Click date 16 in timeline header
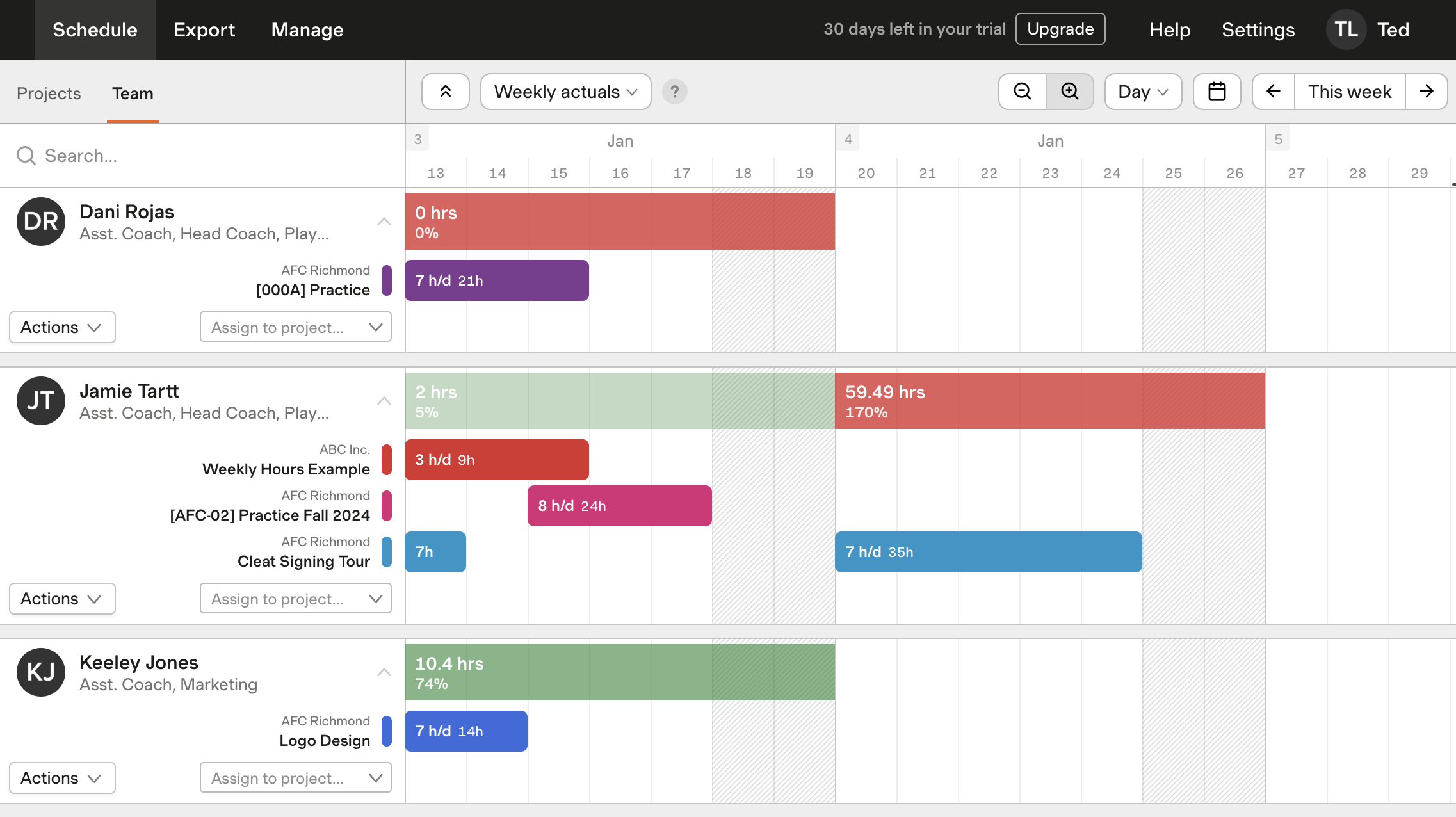Viewport: 1456px width, 817px height. coord(620,173)
